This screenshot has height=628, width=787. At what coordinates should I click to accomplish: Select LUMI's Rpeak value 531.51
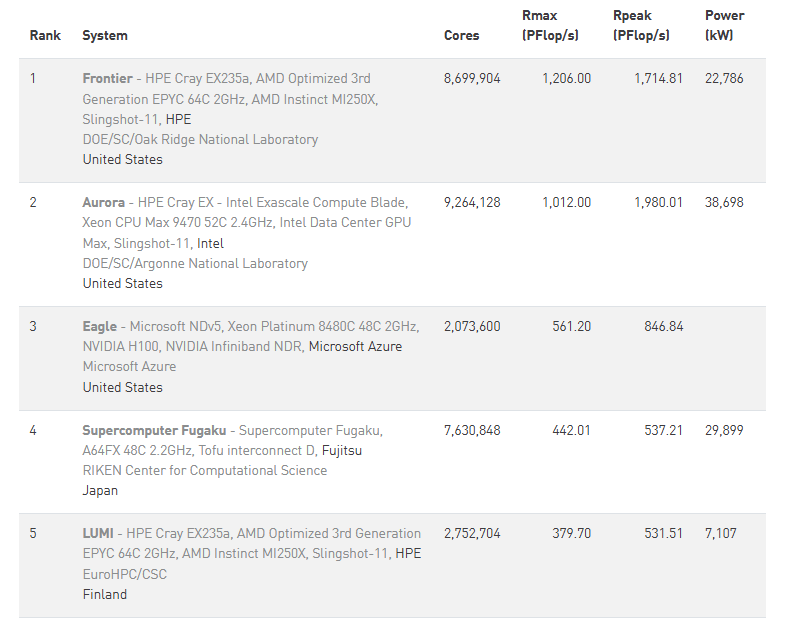[x=664, y=533]
